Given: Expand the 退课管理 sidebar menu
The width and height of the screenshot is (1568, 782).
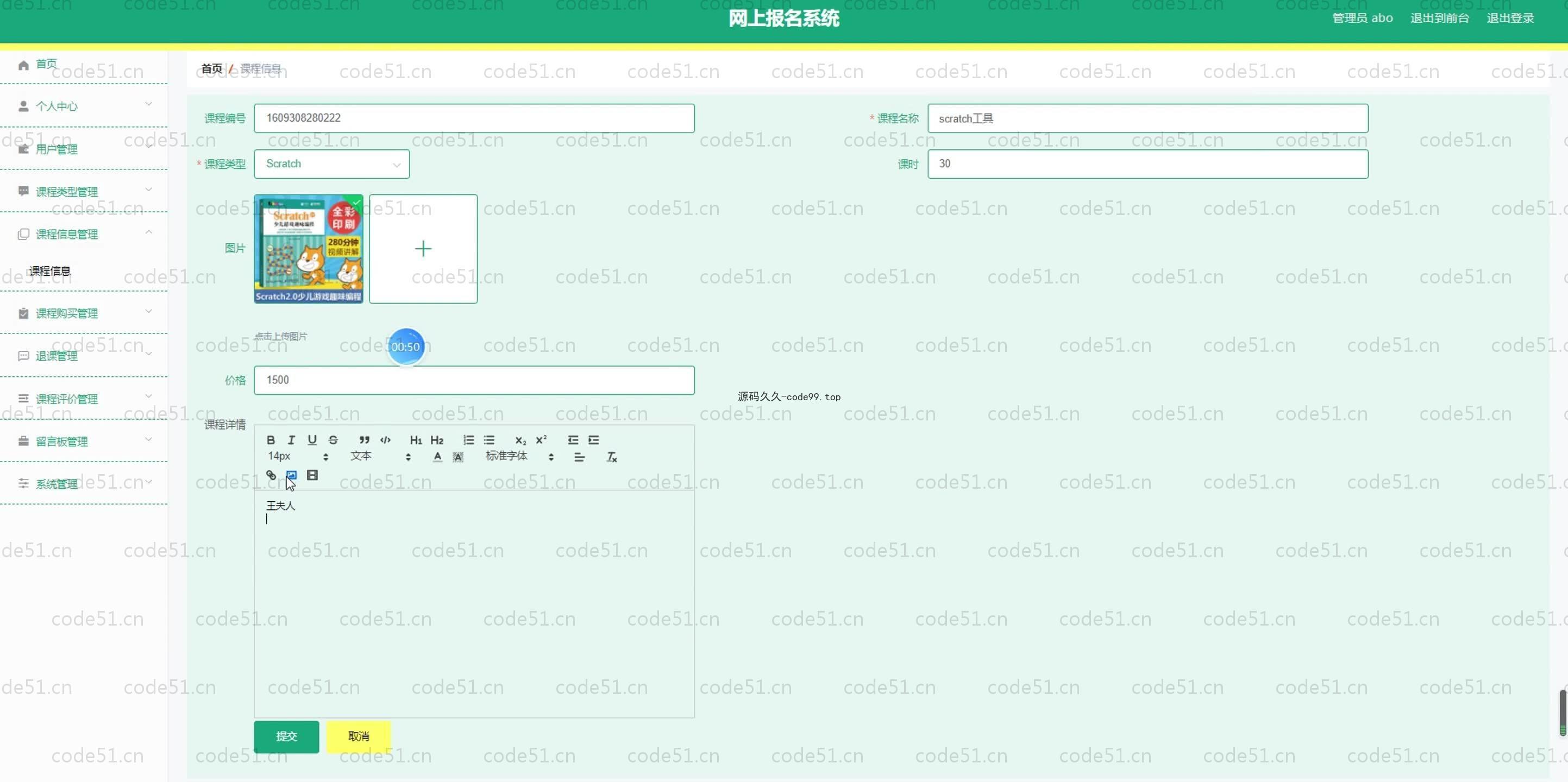Looking at the screenshot, I should tap(84, 356).
